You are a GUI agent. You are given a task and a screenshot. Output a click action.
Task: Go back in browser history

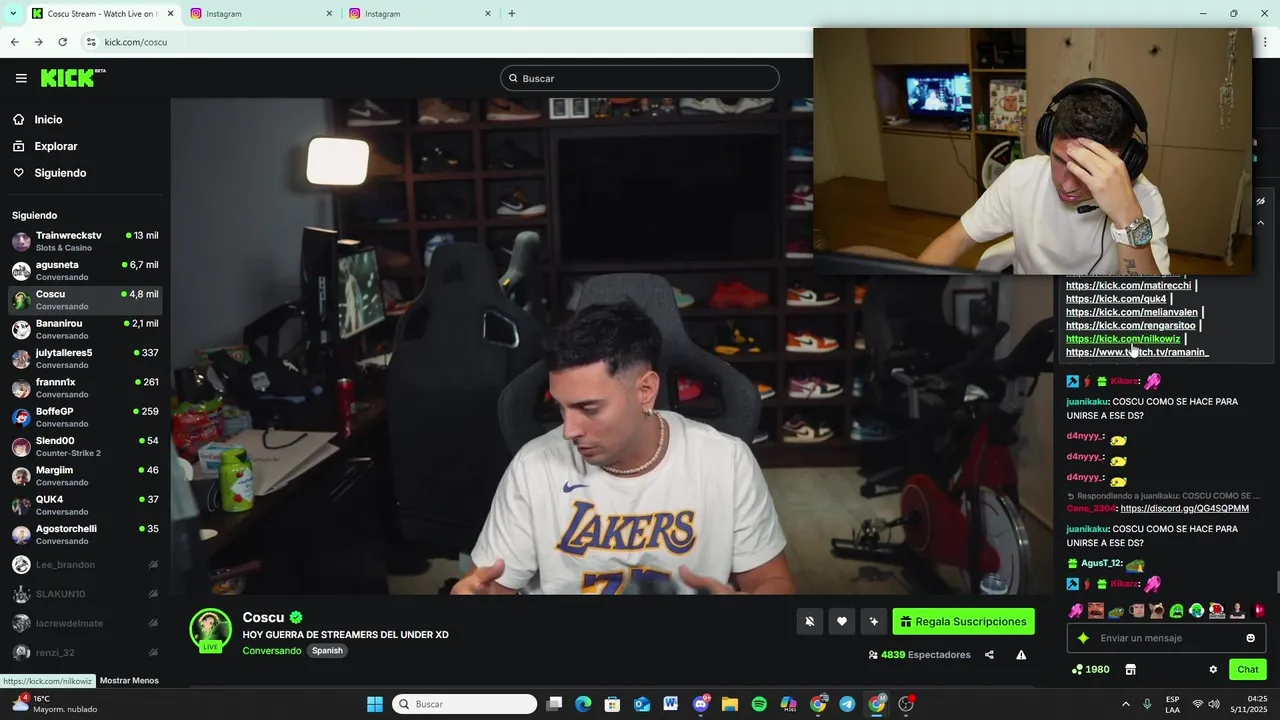(x=14, y=42)
